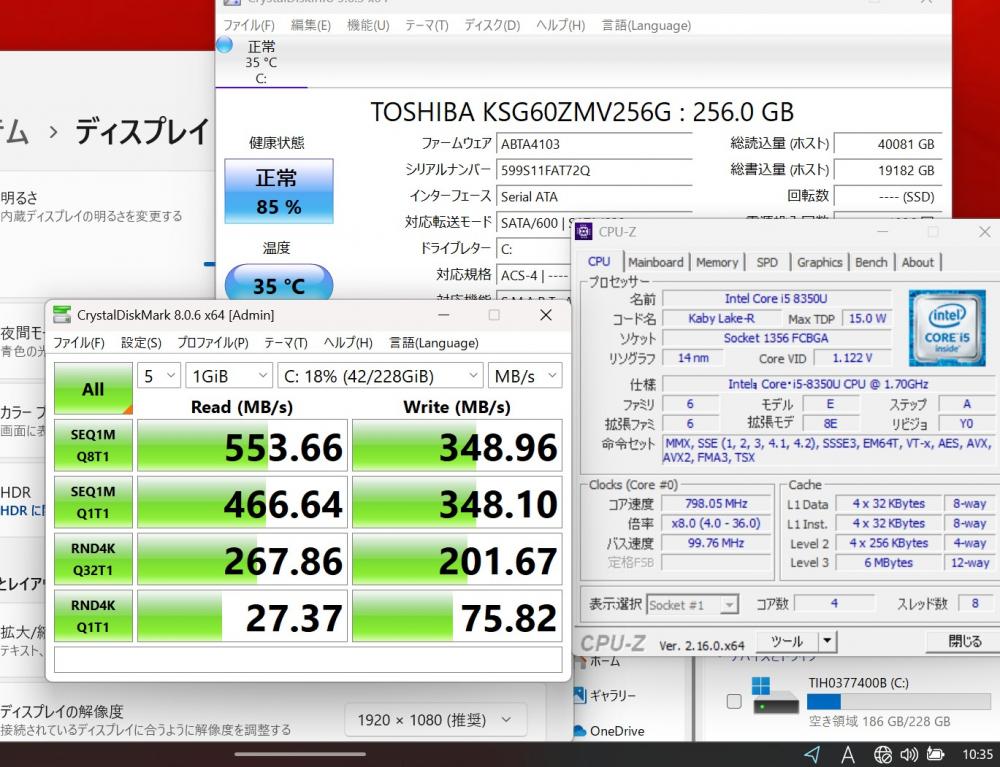Open the test size dropdown showing 1GiB
This screenshot has height=767, width=1000.
pyautogui.click(x=229, y=376)
